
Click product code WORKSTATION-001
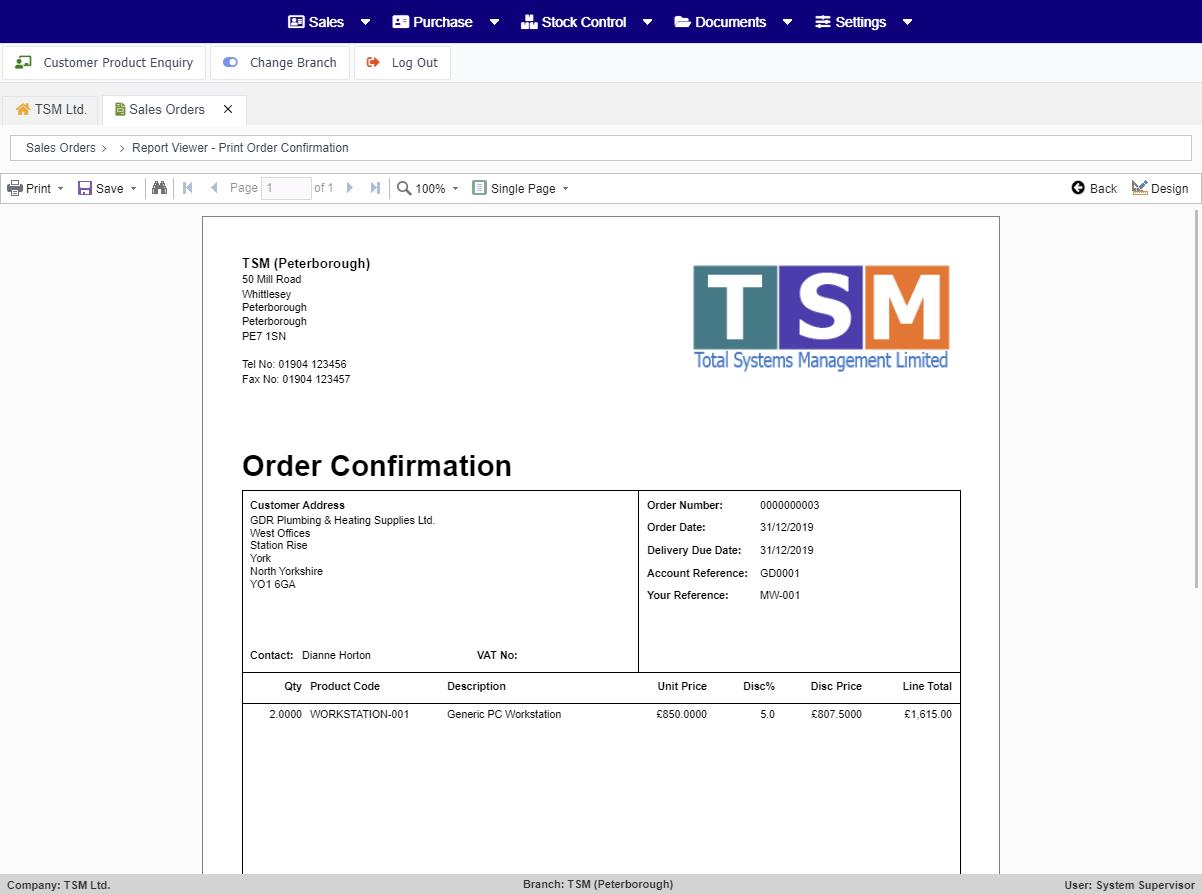pyautogui.click(x=359, y=715)
